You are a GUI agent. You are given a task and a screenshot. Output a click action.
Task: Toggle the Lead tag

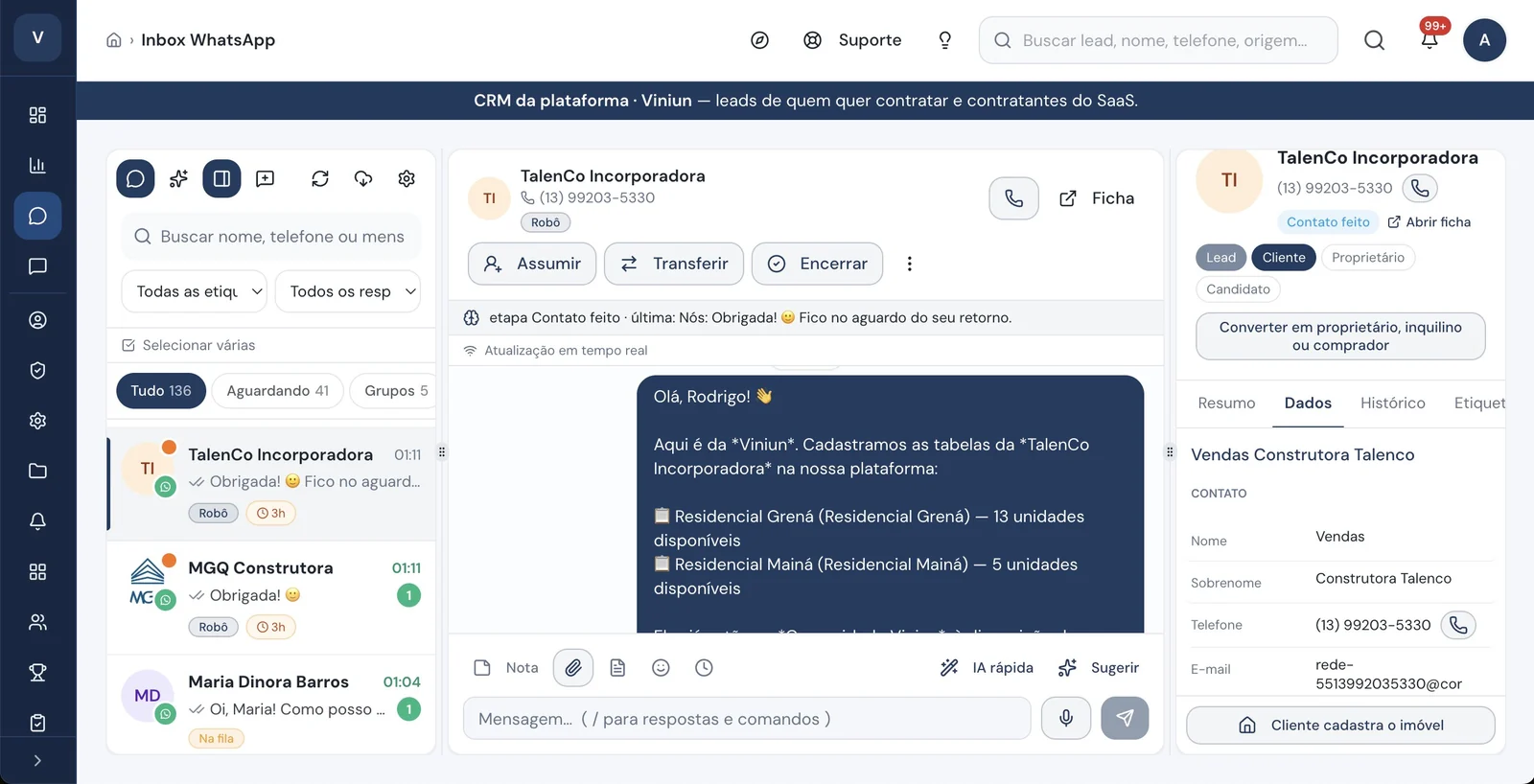pos(1220,258)
